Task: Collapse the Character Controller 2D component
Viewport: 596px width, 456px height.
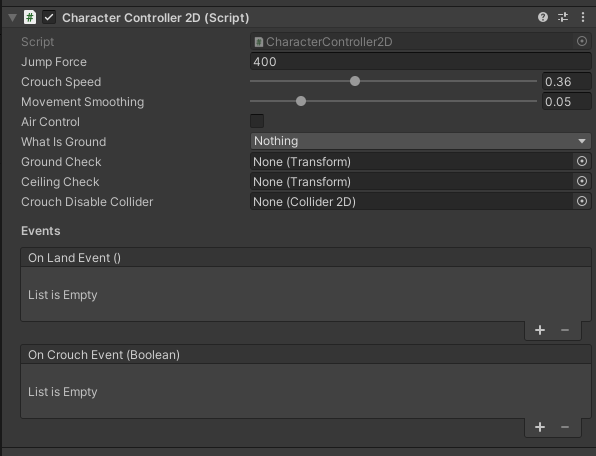Action: (x=13, y=17)
